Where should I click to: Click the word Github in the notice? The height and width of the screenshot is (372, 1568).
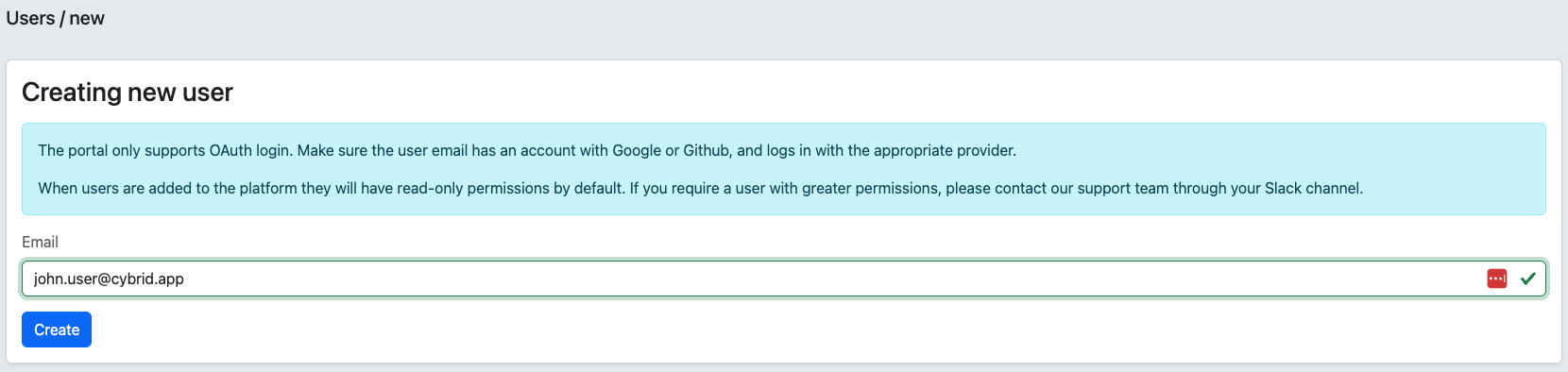(x=706, y=150)
